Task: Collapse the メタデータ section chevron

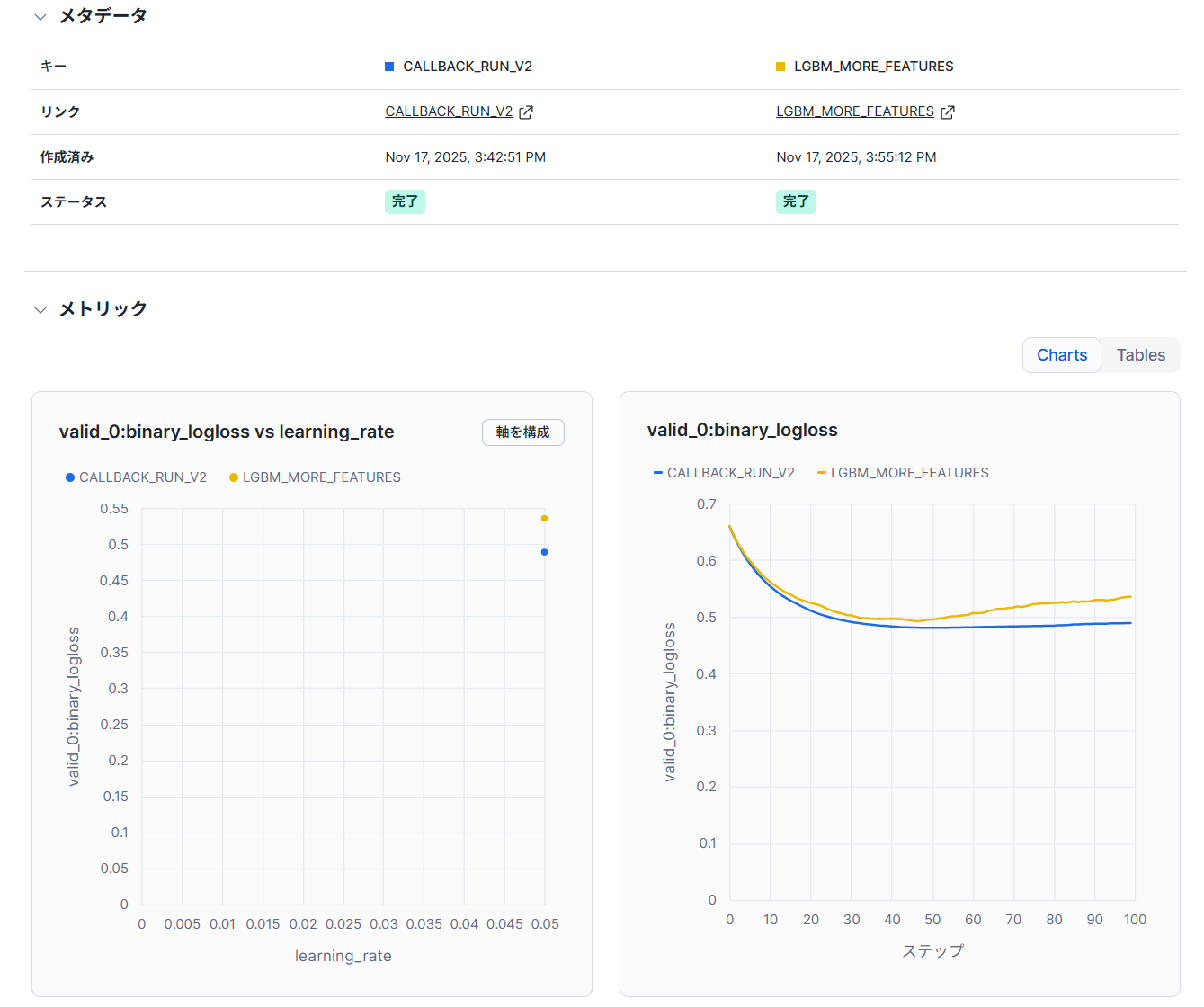Action: (x=40, y=17)
